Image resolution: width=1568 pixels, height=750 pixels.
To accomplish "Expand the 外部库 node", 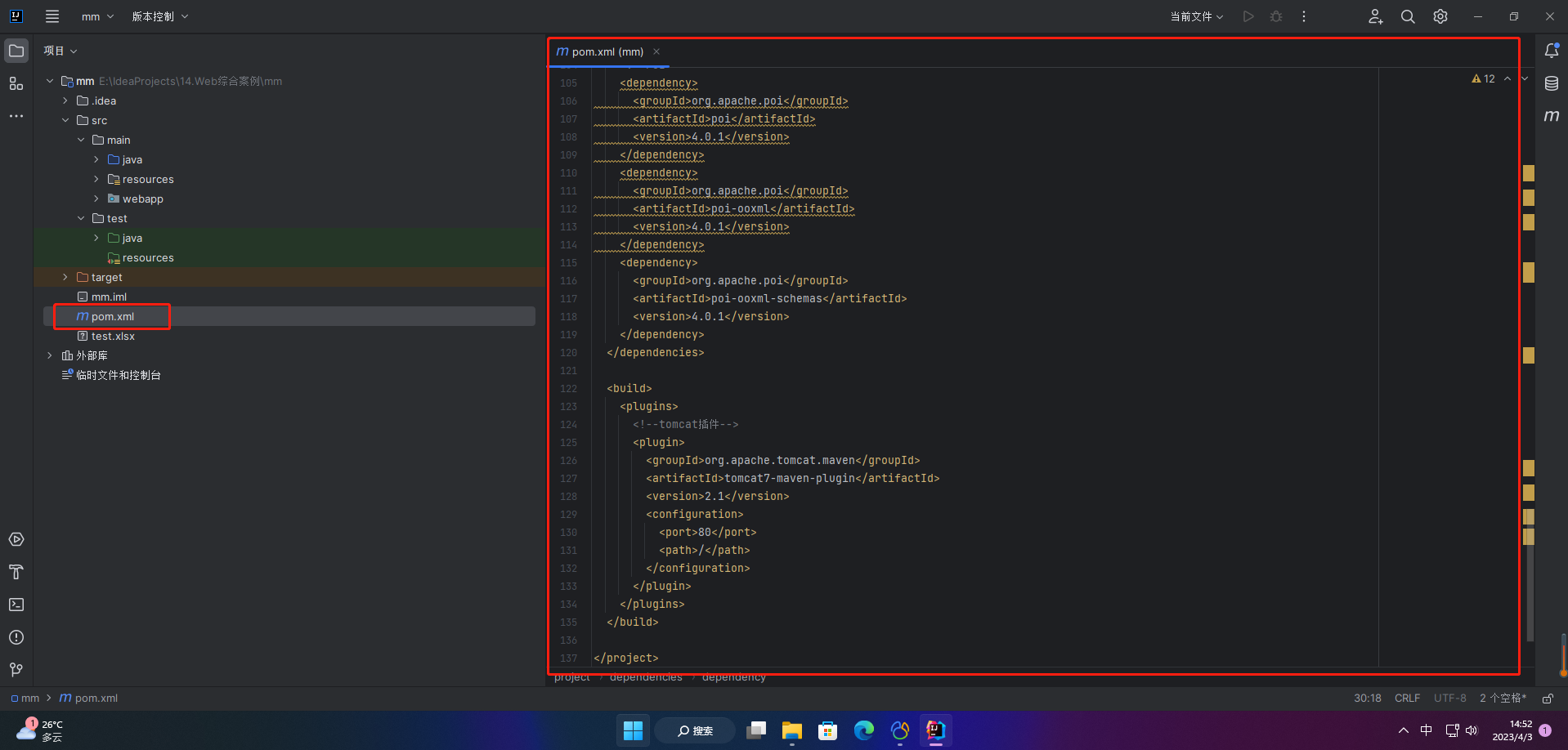I will click(50, 355).
